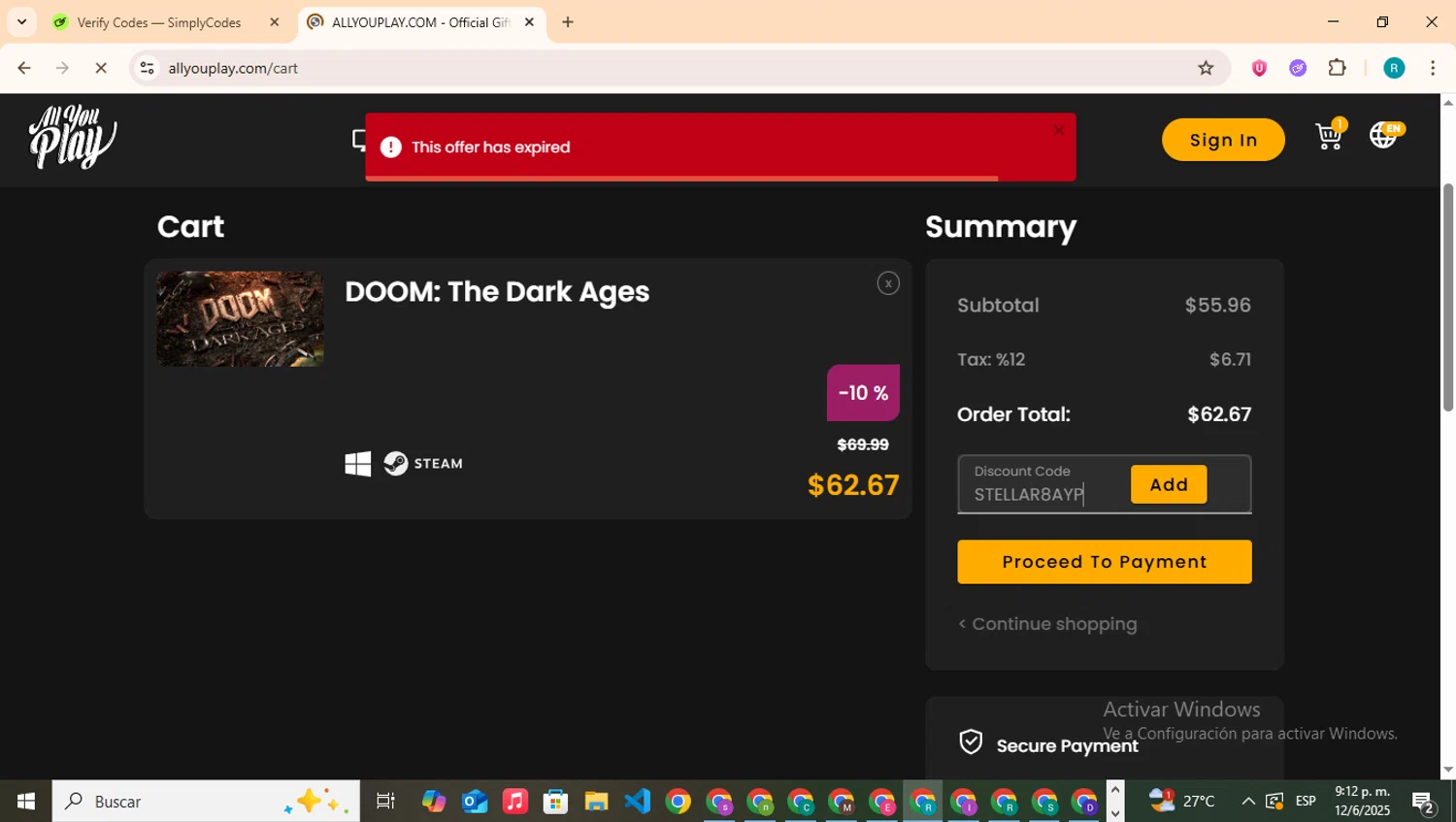Go back to previous page
This screenshot has height=822, width=1456.
[x=24, y=68]
